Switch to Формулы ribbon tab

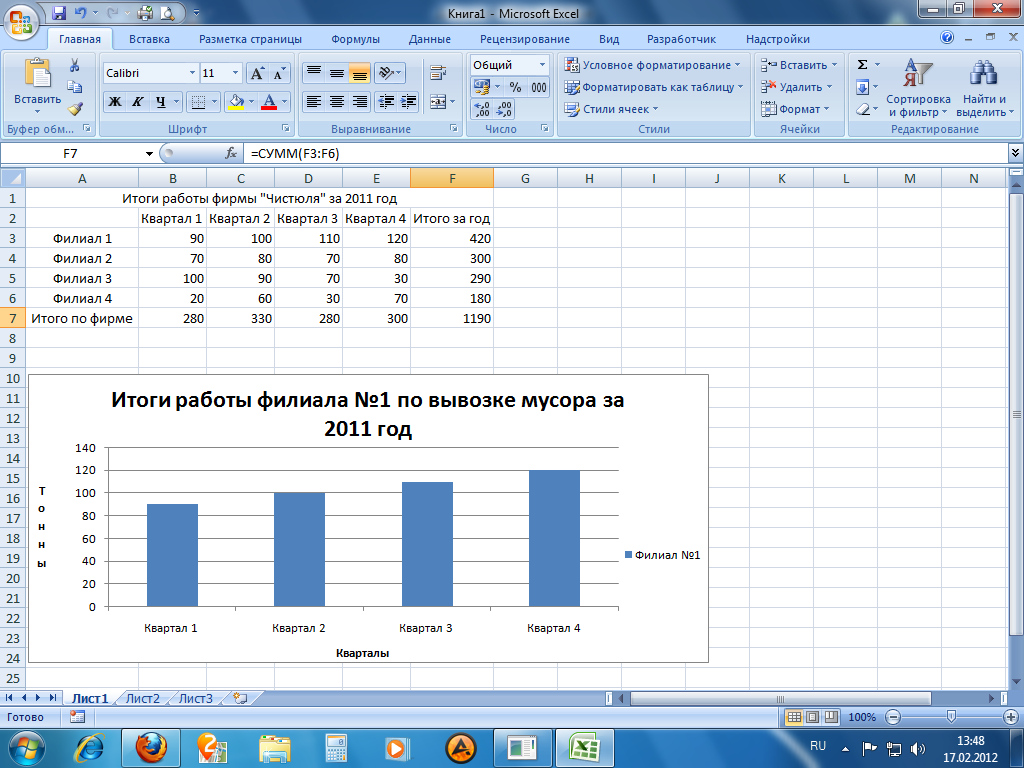click(355, 39)
